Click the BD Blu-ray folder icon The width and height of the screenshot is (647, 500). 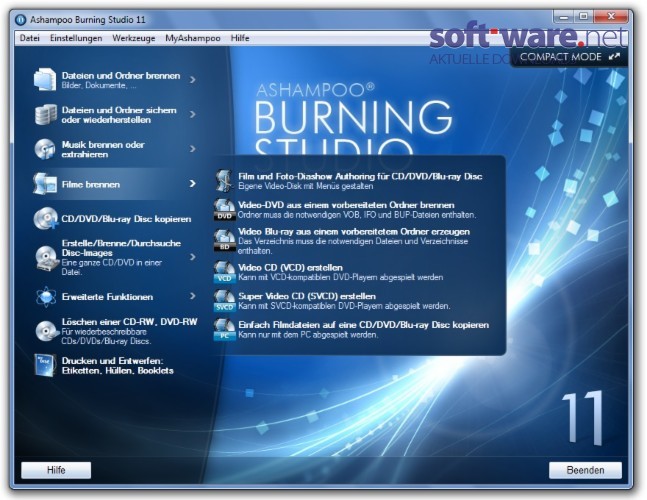224,240
